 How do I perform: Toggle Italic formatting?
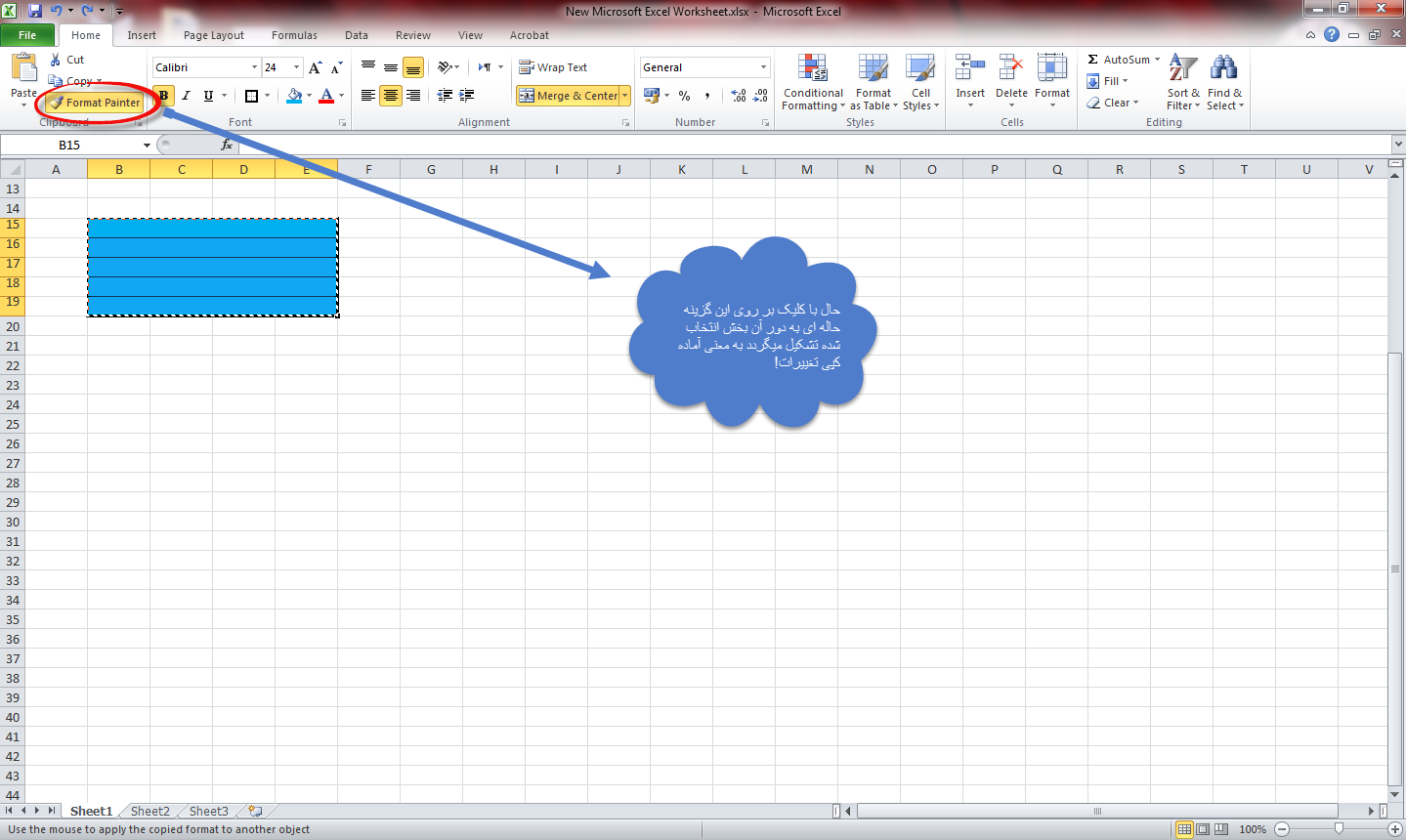(186, 96)
